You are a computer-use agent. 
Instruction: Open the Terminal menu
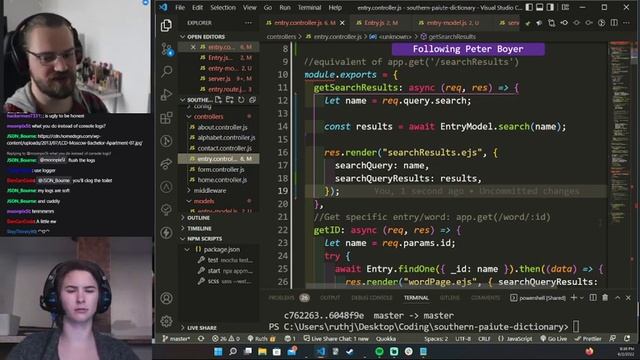309,7
